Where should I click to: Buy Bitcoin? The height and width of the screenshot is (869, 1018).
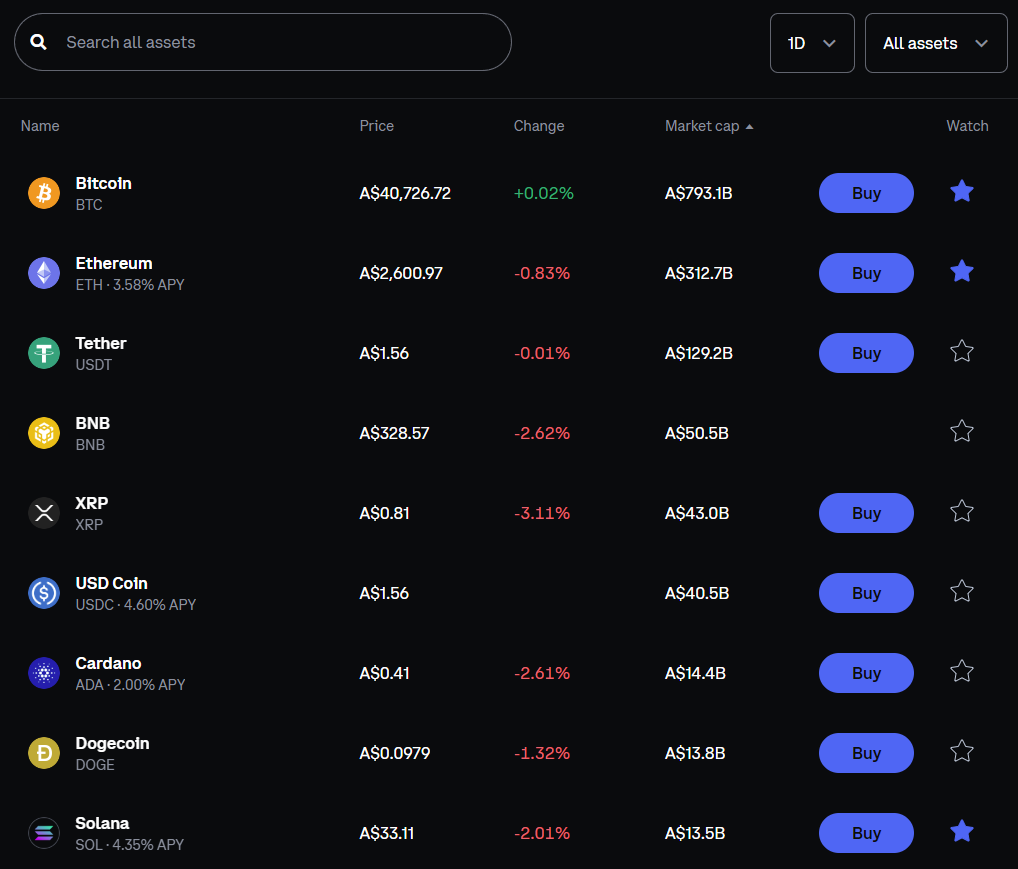(x=866, y=193)
